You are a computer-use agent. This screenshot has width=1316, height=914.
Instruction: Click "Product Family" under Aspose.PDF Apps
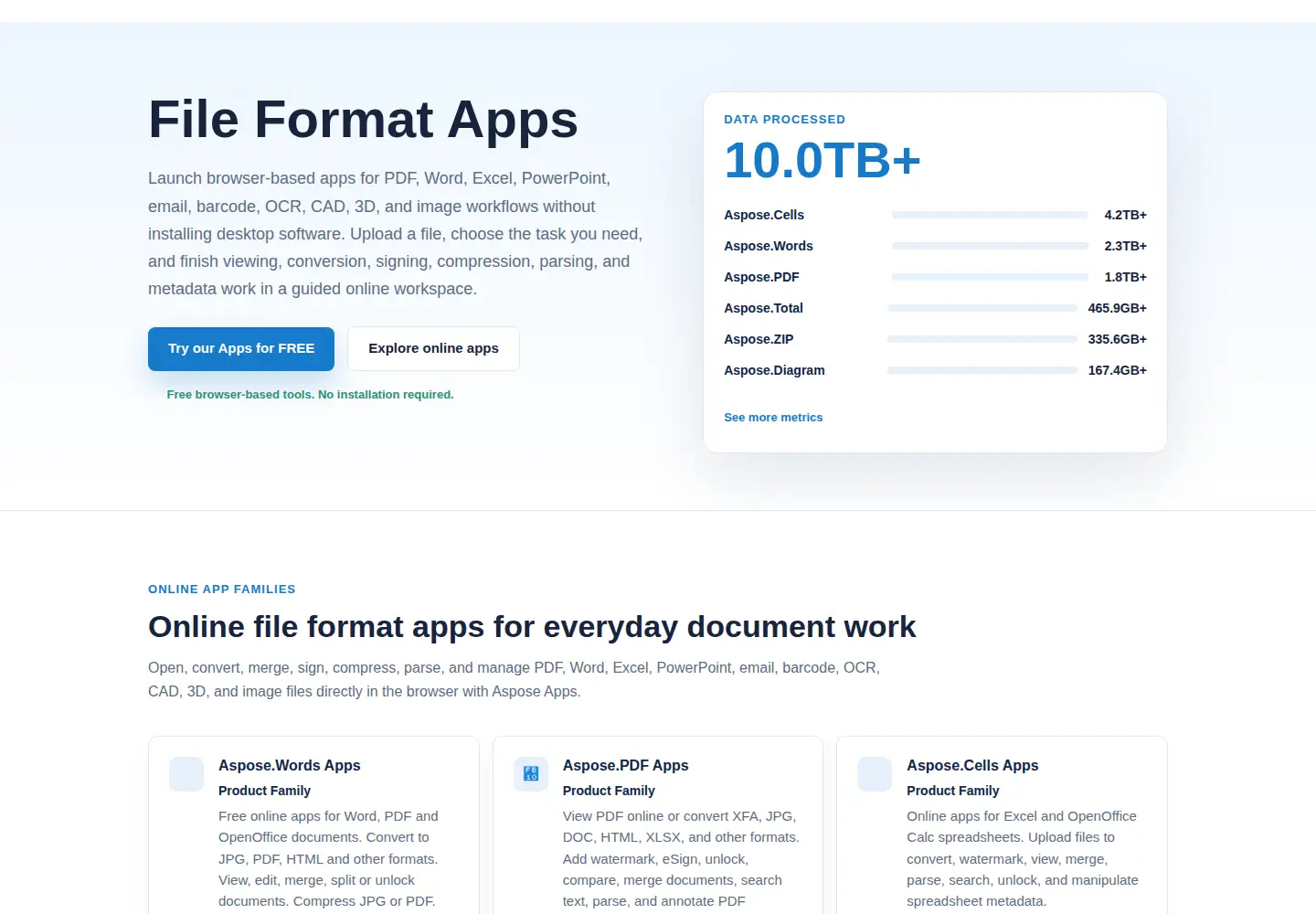(x=609, y=791)
